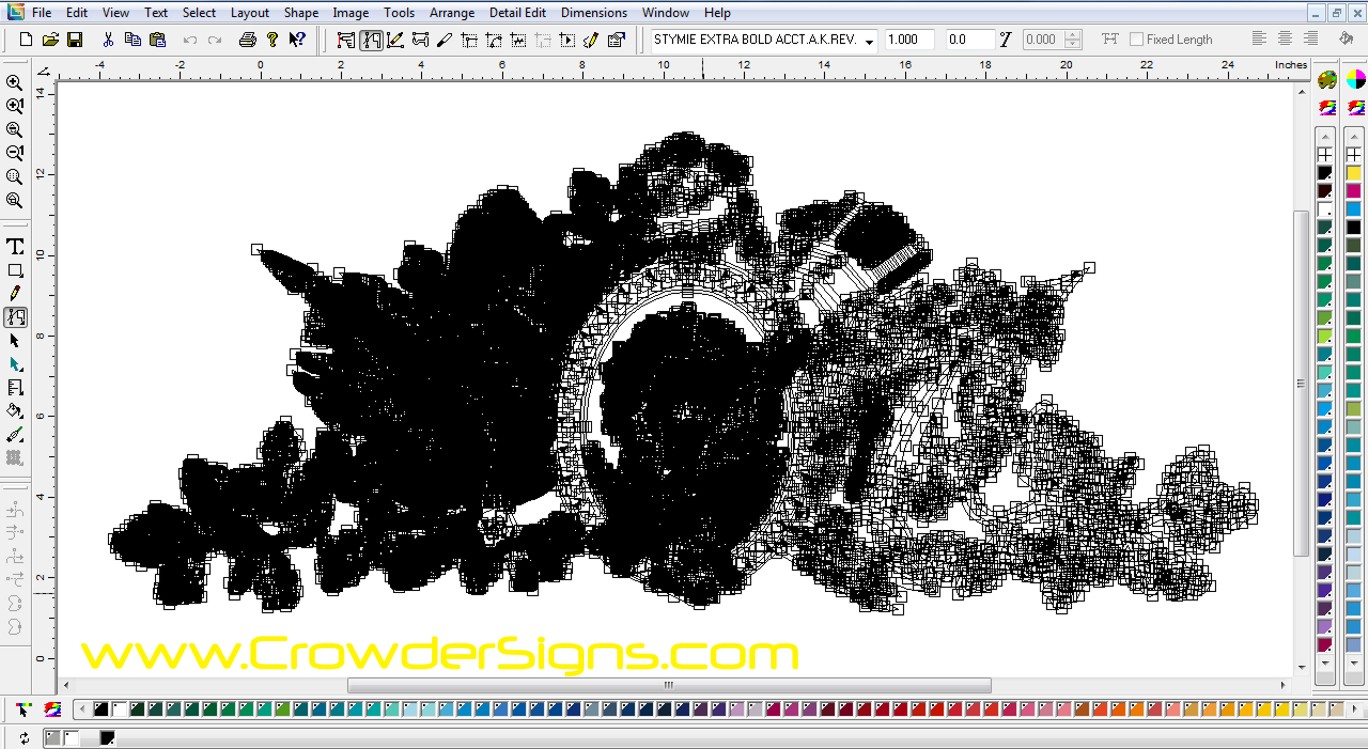Align text left with the align-left icon
This screenshot has height=749, width=1368.
coord(1259,39)
